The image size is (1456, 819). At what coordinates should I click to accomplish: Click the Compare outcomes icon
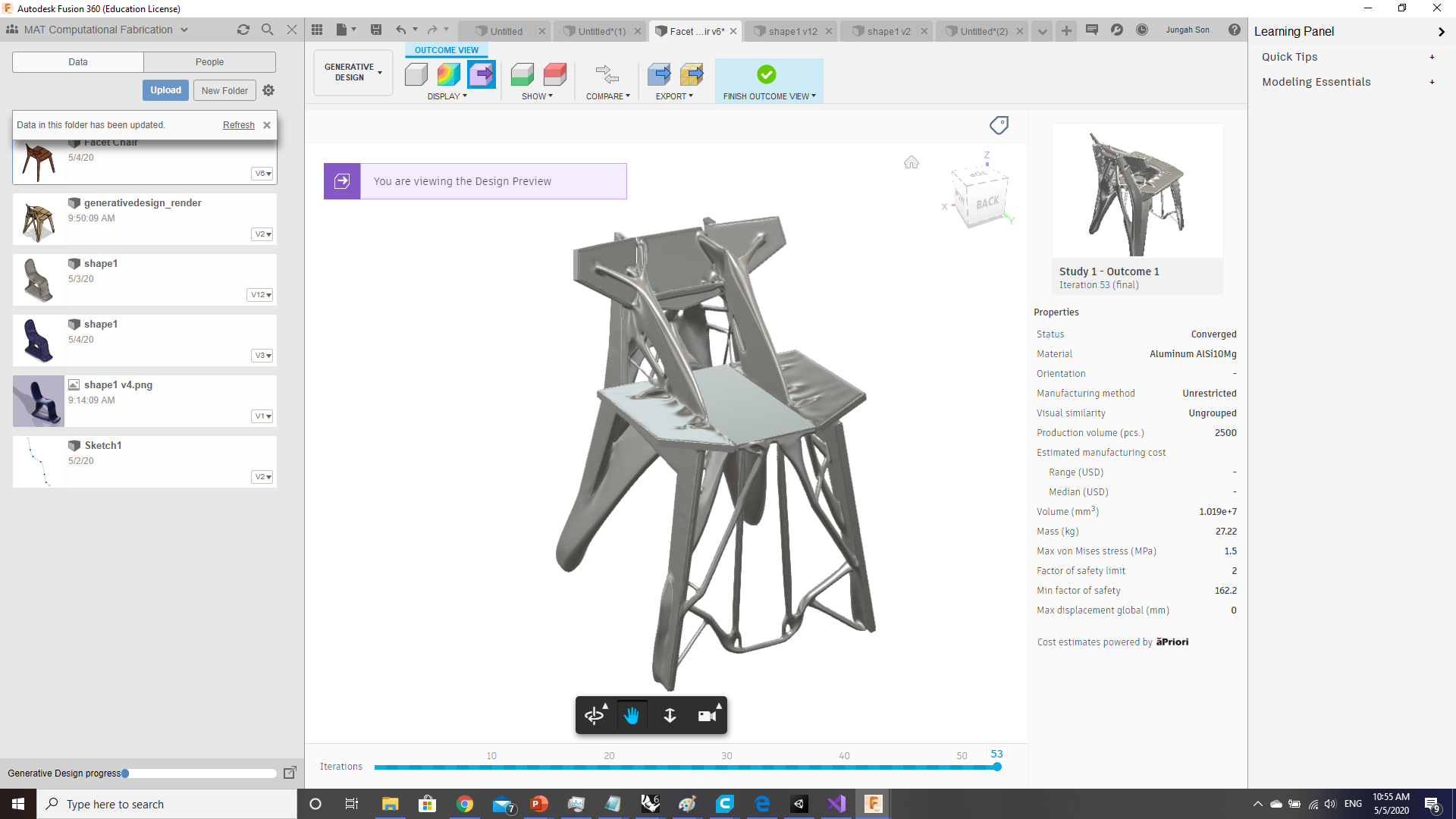click(607, 74)
